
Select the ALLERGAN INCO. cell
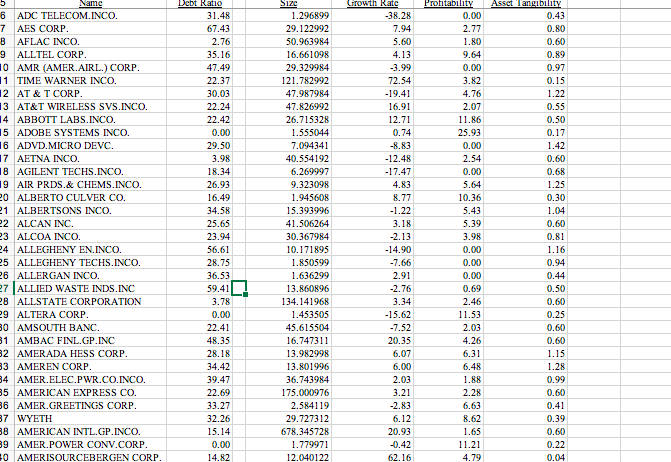pyautogui.click(x=91, y=275)
